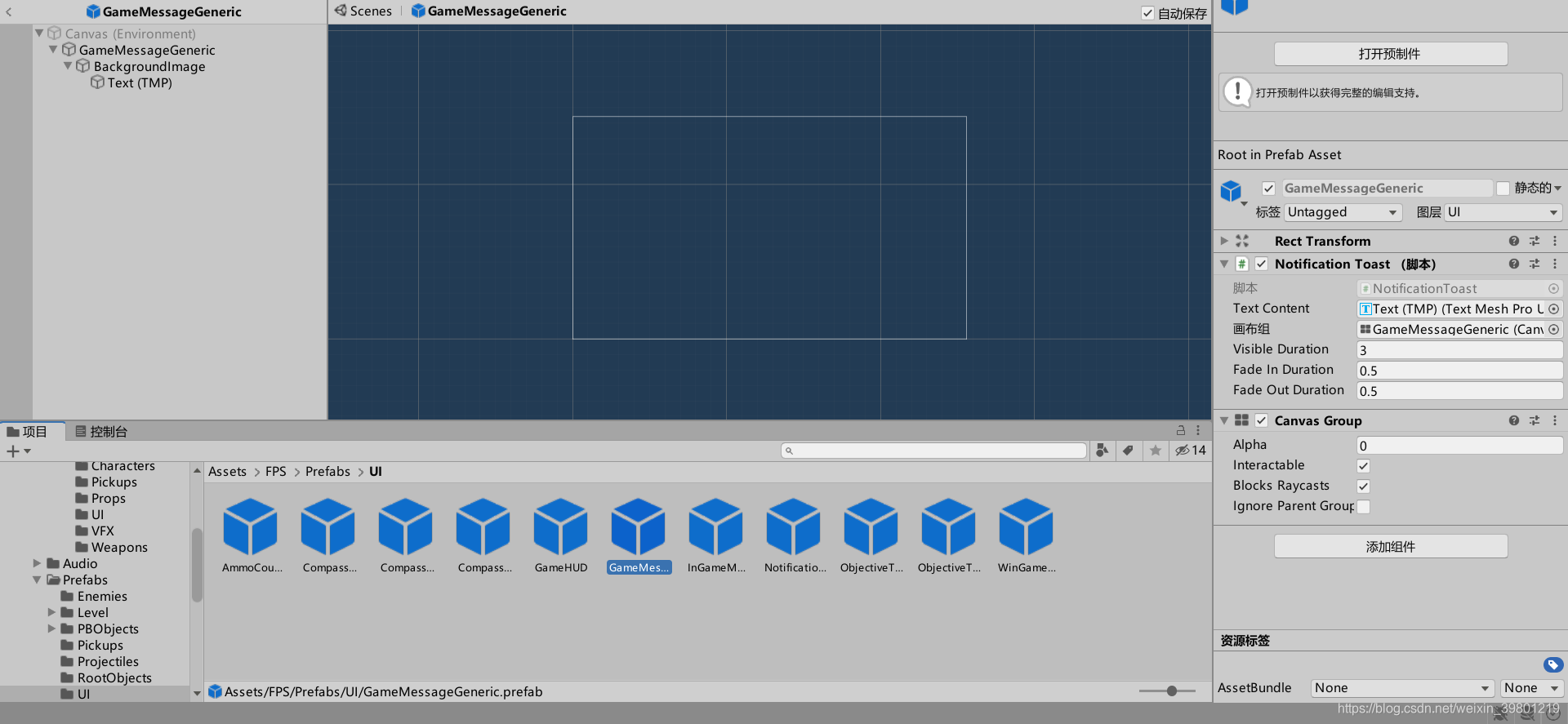The height and width of the screenshot is (724, 1568).
Task: Select Text (TMP) in the hierarchy
Action: point(140,82)
